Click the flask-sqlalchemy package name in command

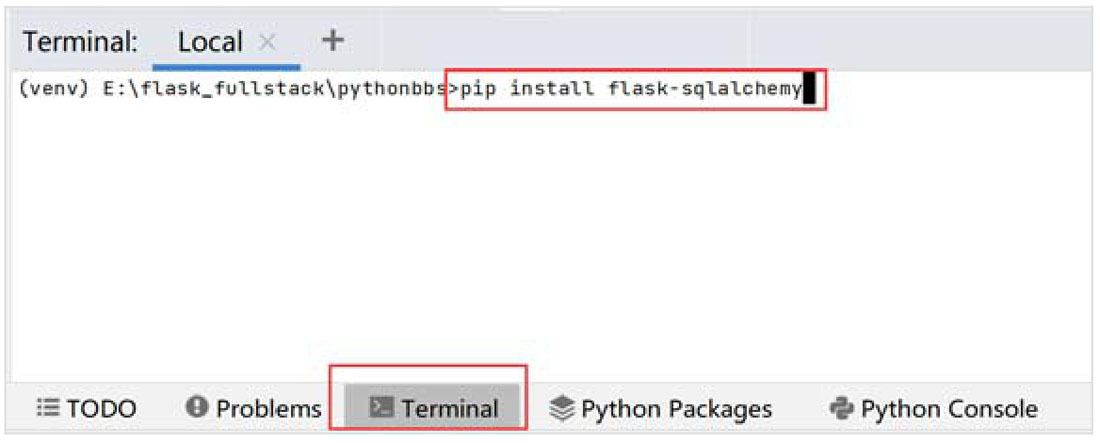[x=705, y=89]
